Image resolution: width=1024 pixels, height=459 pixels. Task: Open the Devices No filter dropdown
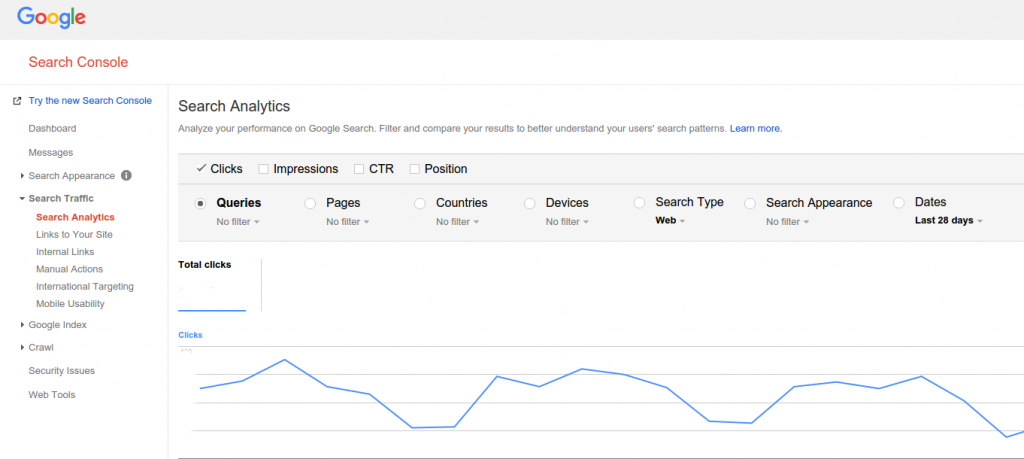567,222
